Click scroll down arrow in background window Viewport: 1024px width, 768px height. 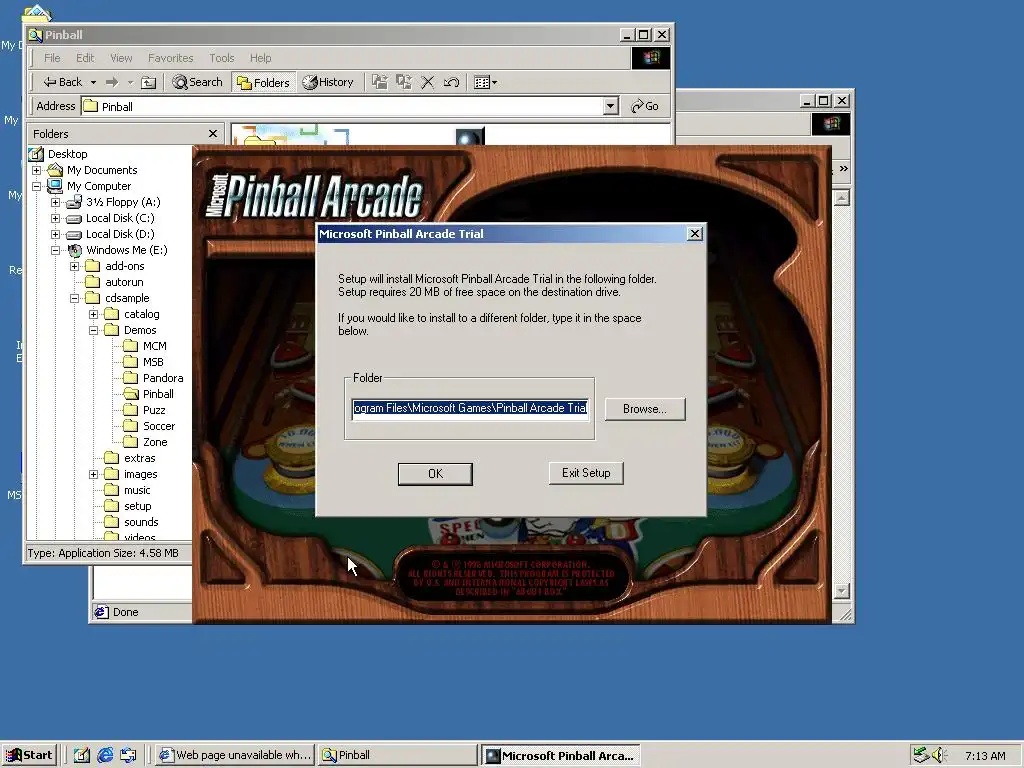(x=842, y=590)
